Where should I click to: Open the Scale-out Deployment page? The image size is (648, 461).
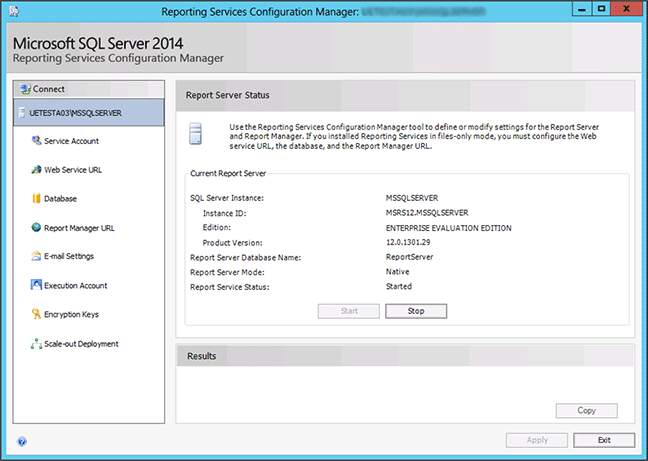[81, 344]
